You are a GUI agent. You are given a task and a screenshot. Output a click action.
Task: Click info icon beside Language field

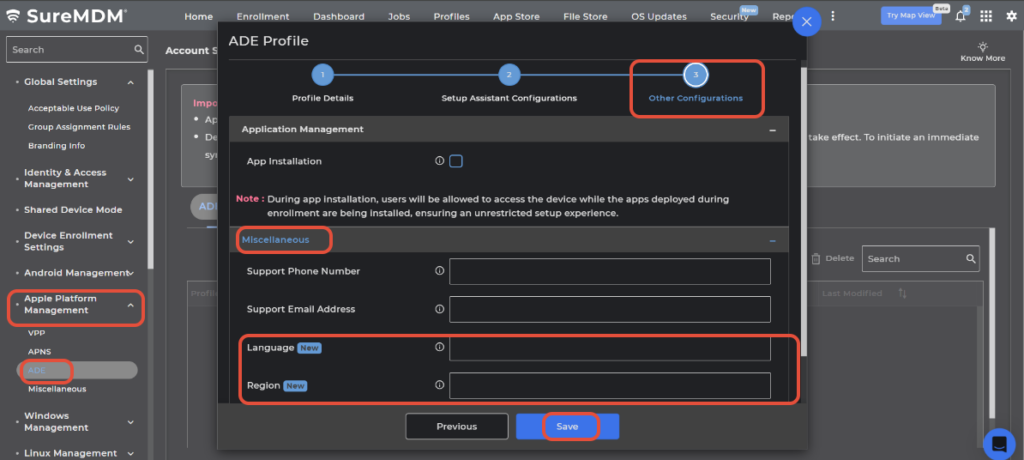click(x=439, y=347)
